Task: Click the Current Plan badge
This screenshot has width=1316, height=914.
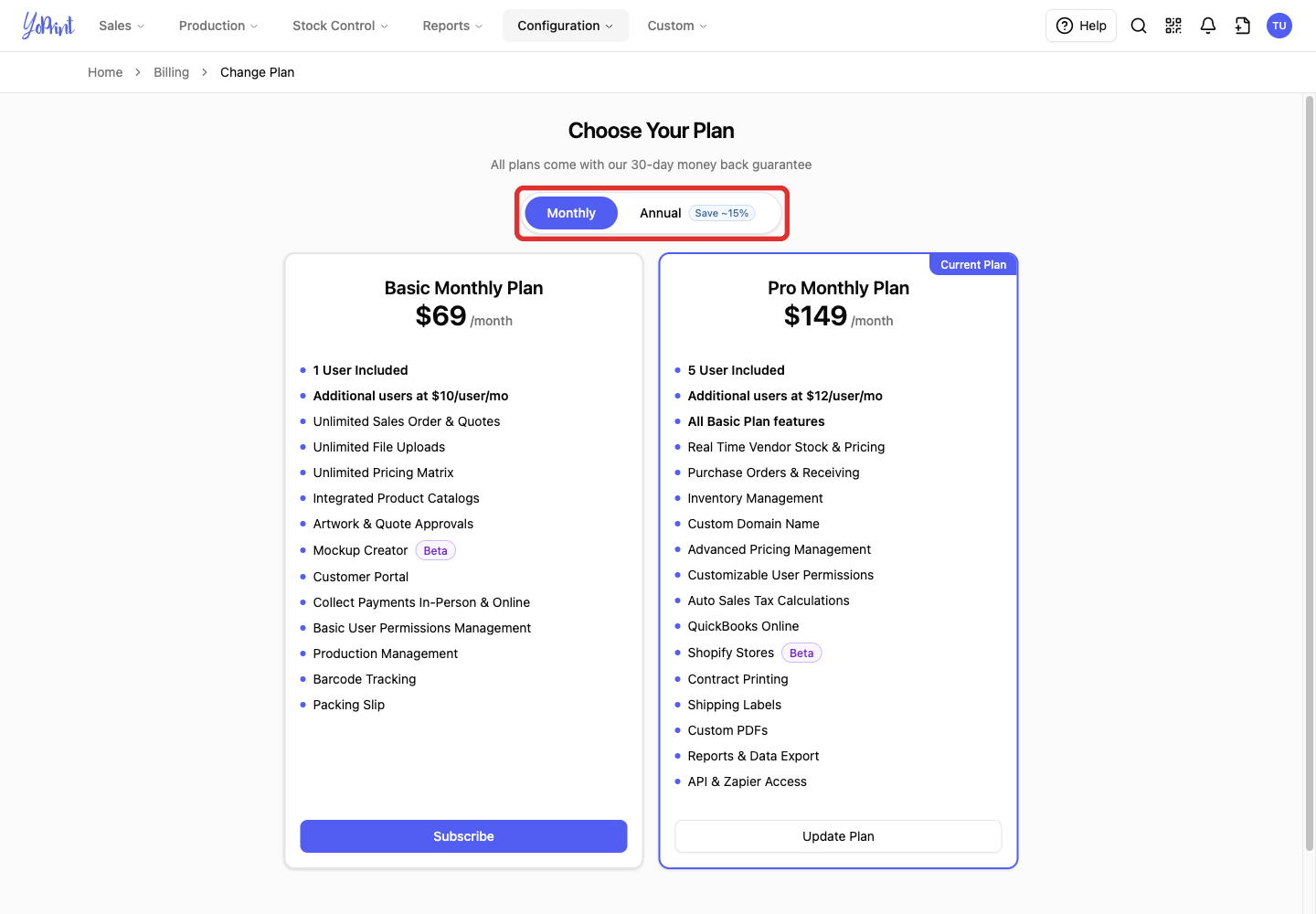Action: click(973, 264)
